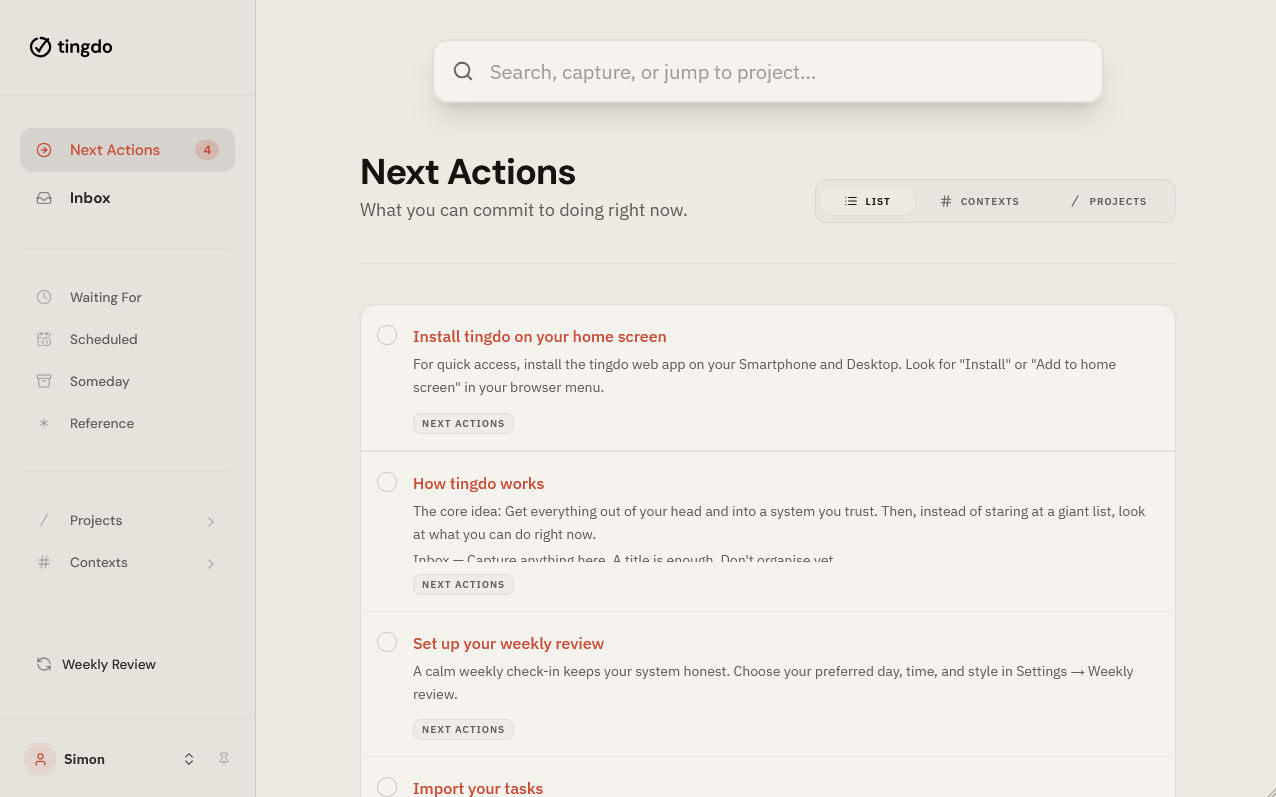Complete the "Set up your weekly review" task

tap(387, 642)
